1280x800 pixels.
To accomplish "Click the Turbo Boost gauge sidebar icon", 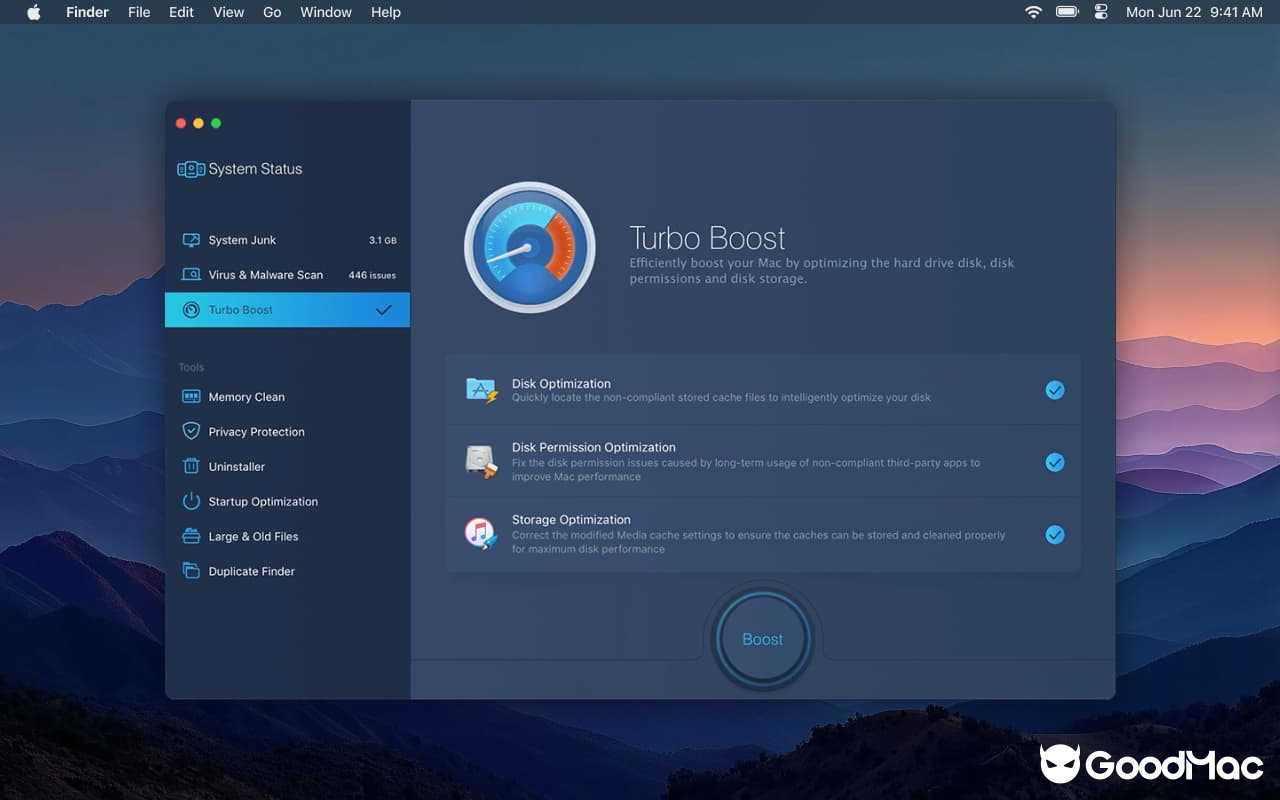I will [191, 310].
